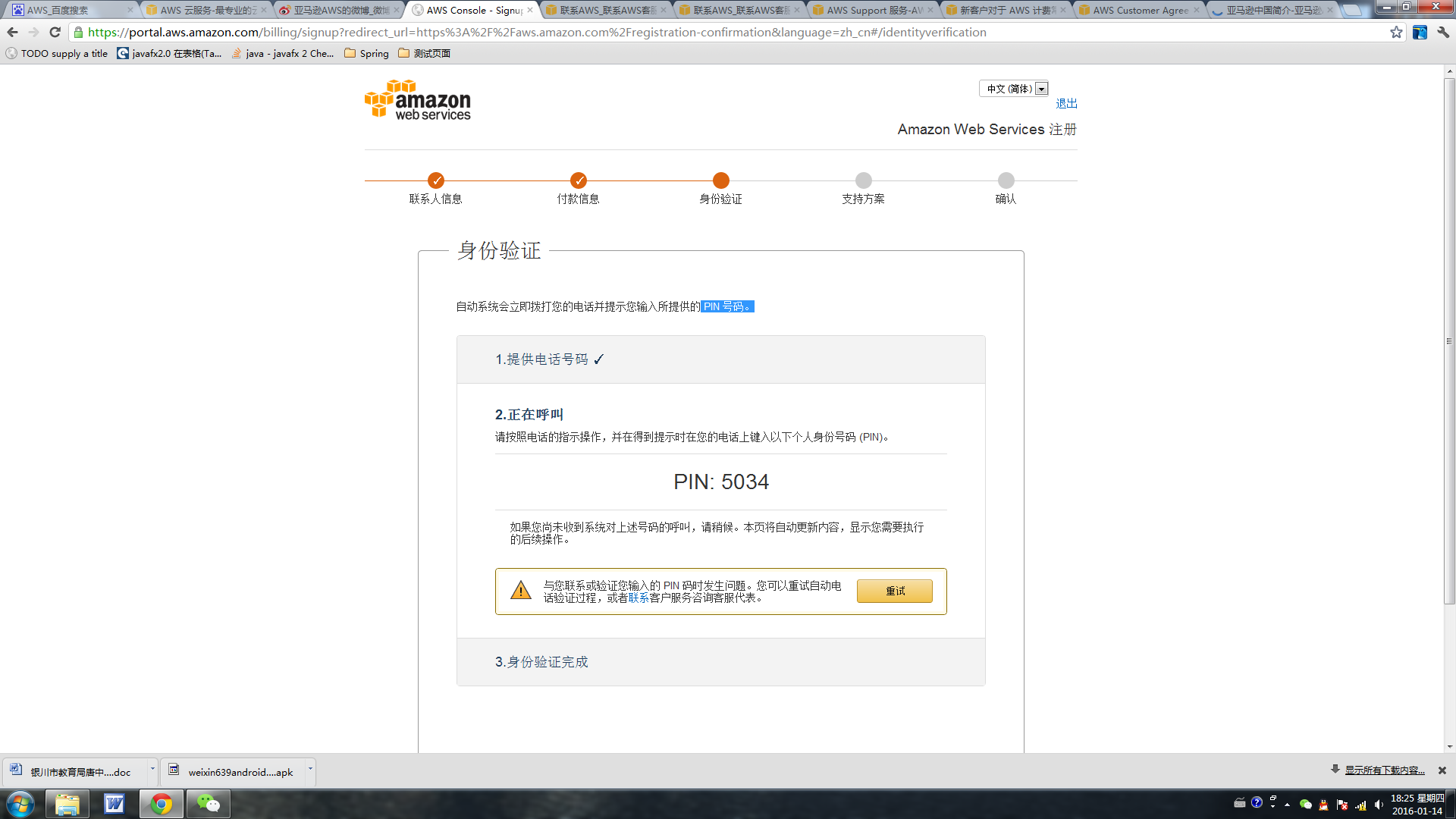Click the 显示所有下载内容 link
1456x819 pixels.
click(x=1385, y=770)
